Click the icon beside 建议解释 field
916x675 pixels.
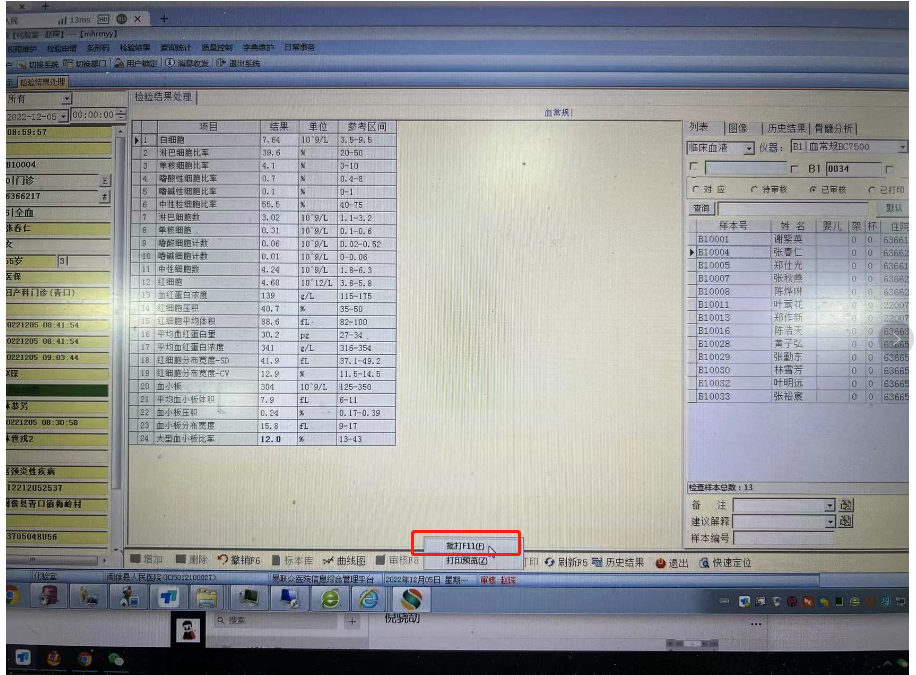[845, 521]
